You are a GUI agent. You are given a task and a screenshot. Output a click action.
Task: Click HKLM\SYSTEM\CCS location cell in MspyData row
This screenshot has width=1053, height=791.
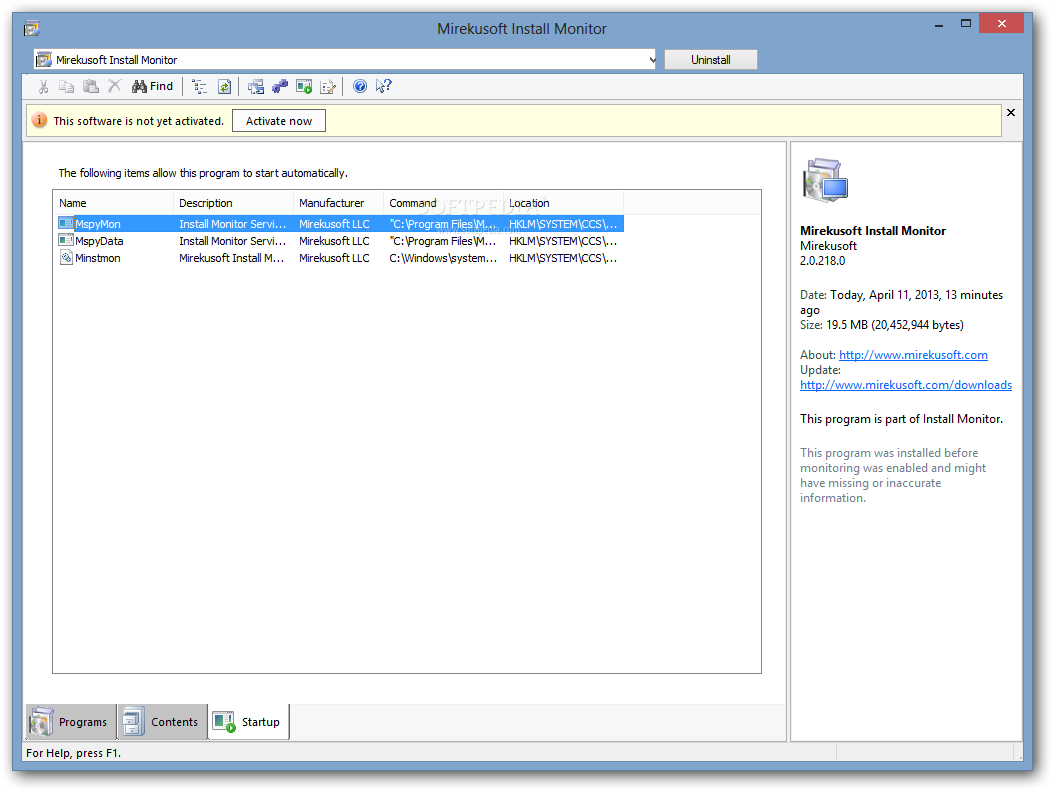(563, 241)
